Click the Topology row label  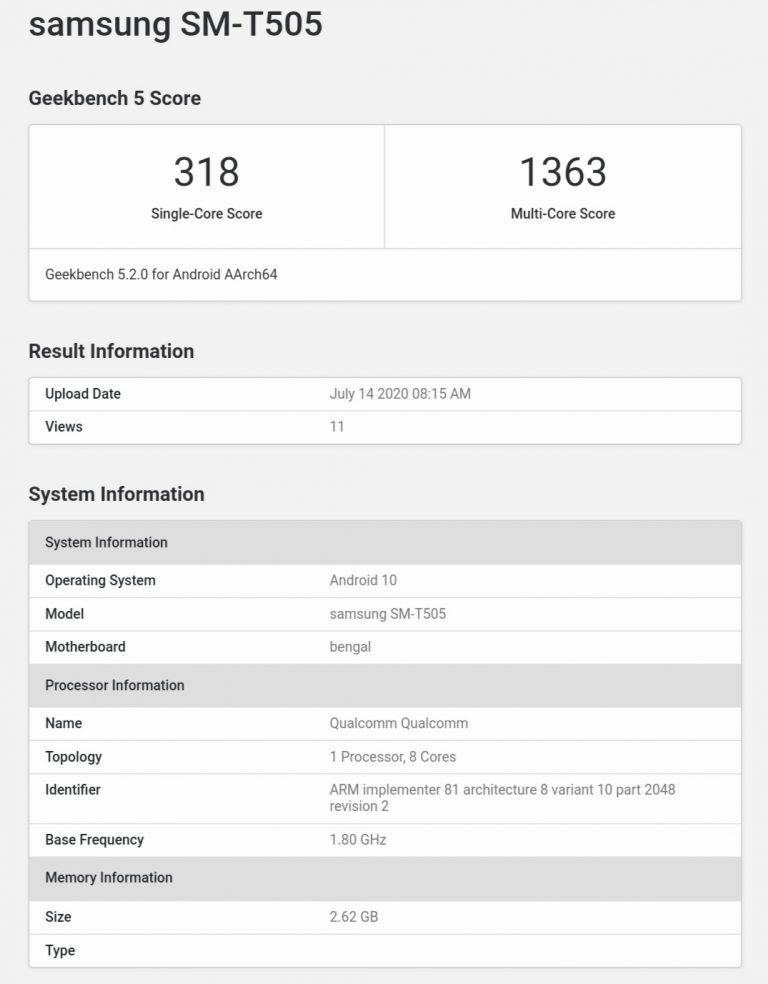pyautogui.click(x=73, y=757)
